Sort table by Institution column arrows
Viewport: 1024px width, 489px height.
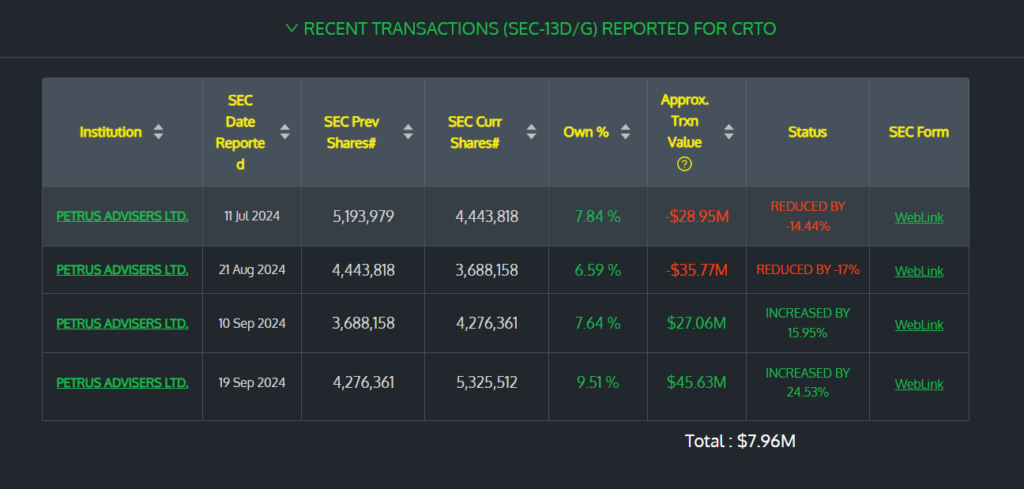[x=158, y=132]
